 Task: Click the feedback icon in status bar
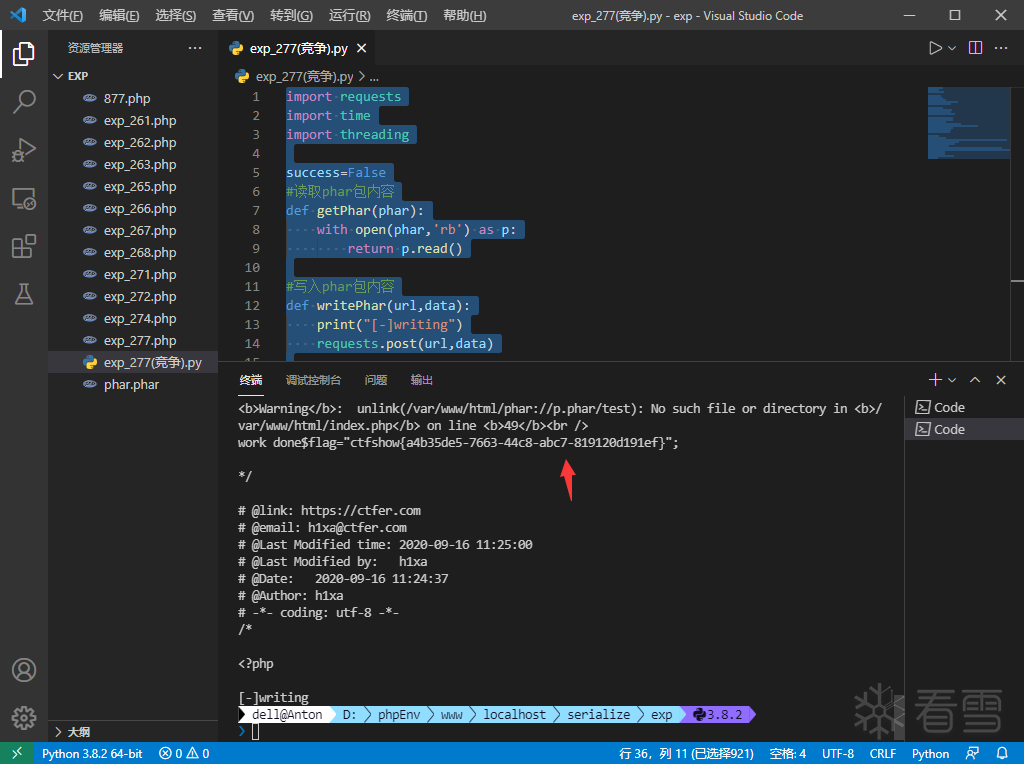tap(972, 754)
